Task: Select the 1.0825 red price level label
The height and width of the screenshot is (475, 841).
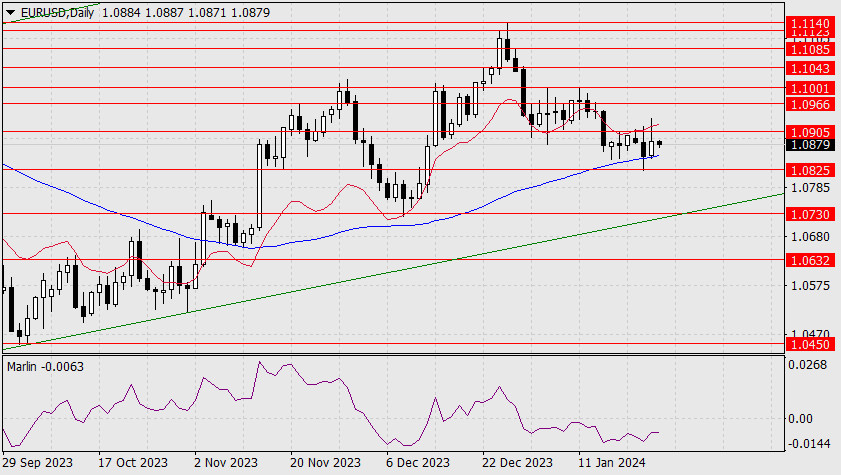Action: pos(810,170)
